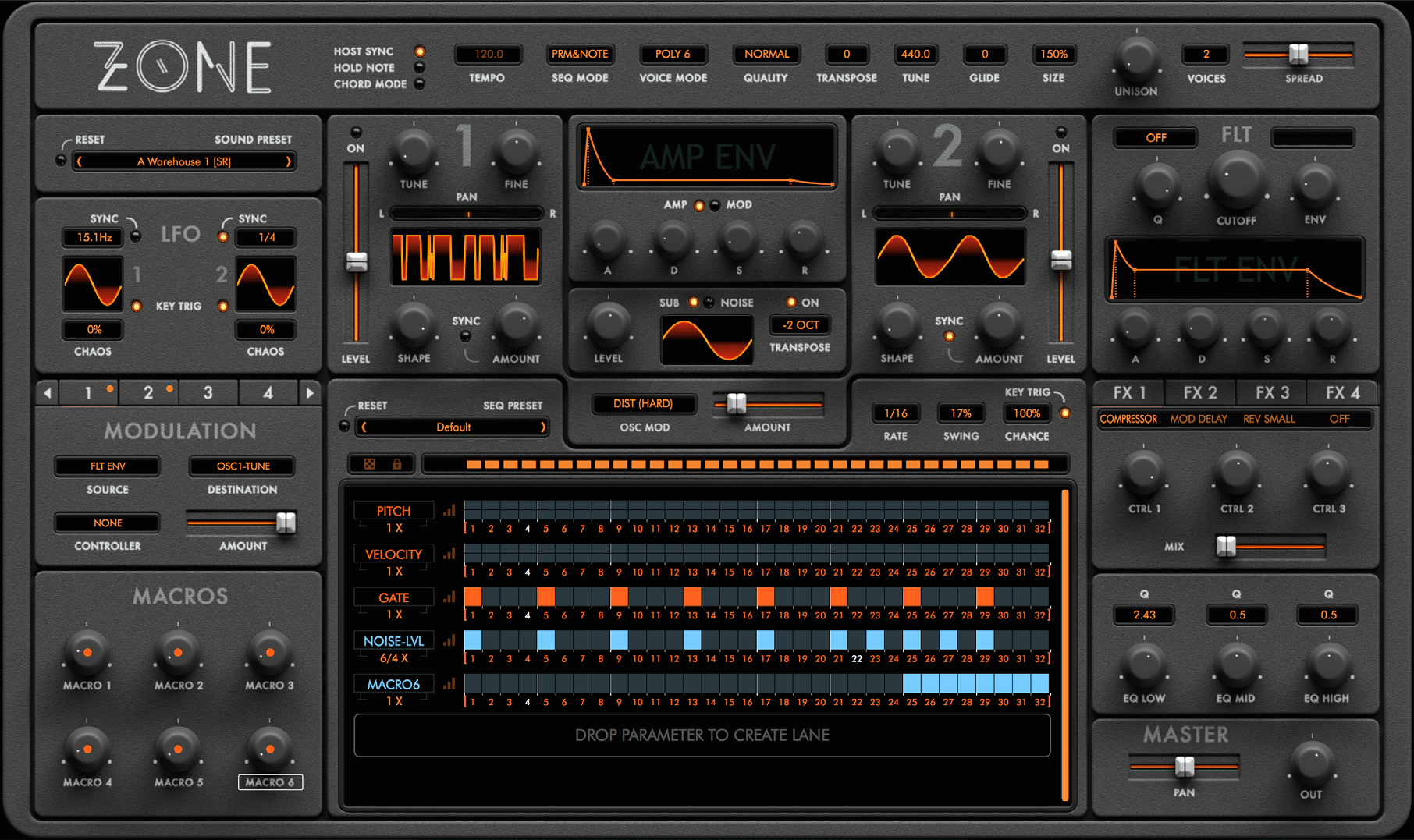Switch to the FX 2 tab
Viewport: 1414px width, 840px height.
point(1199,393)
